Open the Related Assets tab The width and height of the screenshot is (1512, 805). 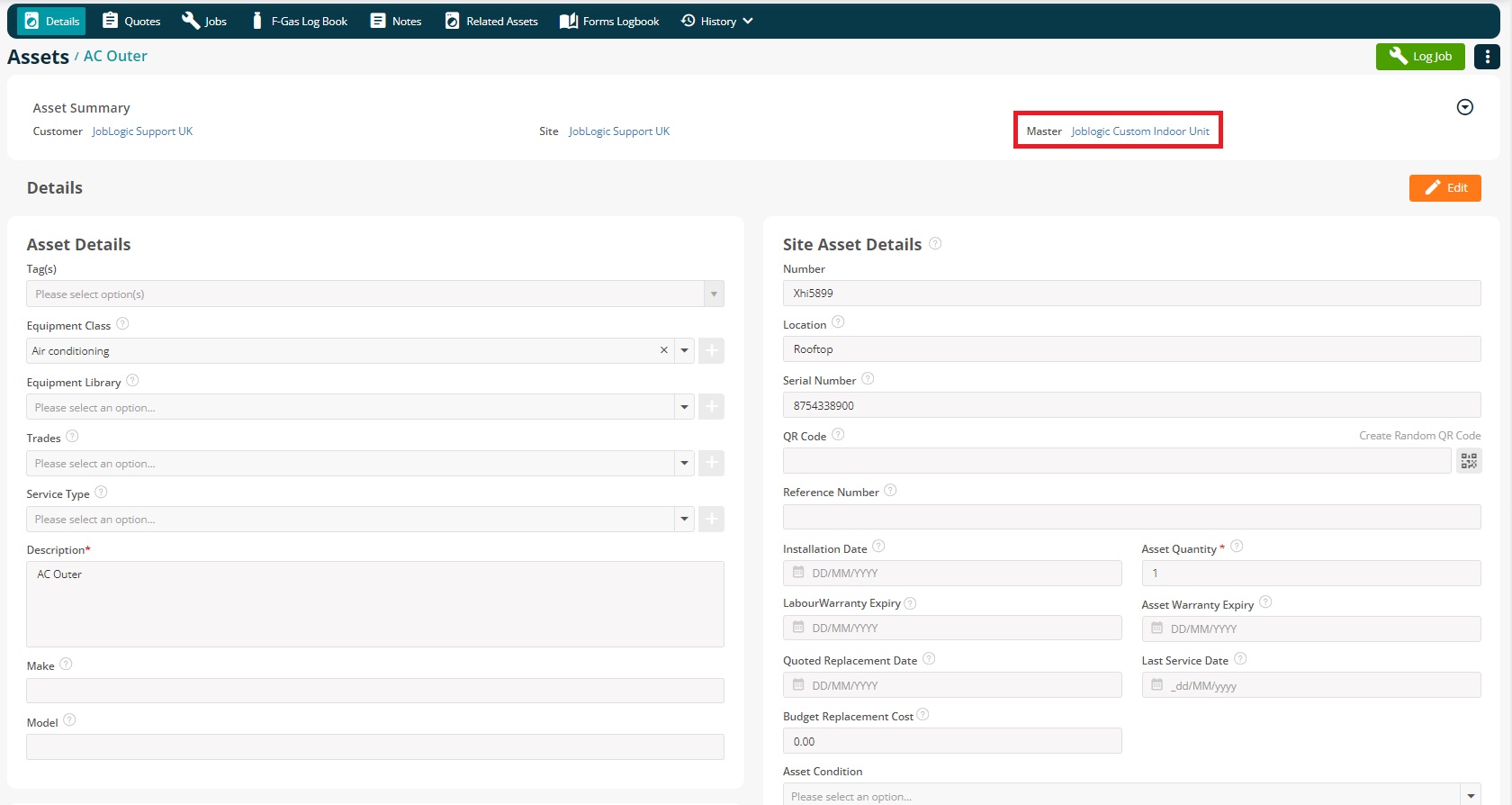pos(491,21)
